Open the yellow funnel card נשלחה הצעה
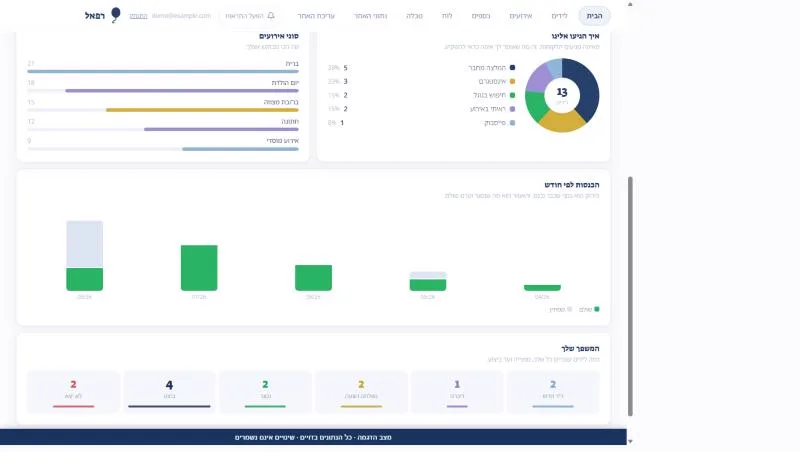 361,392
